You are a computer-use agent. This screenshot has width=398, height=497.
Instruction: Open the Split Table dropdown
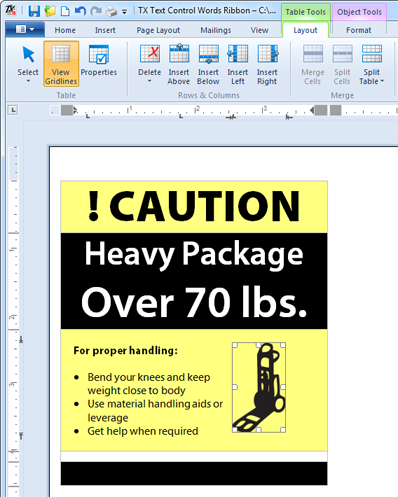372,64
